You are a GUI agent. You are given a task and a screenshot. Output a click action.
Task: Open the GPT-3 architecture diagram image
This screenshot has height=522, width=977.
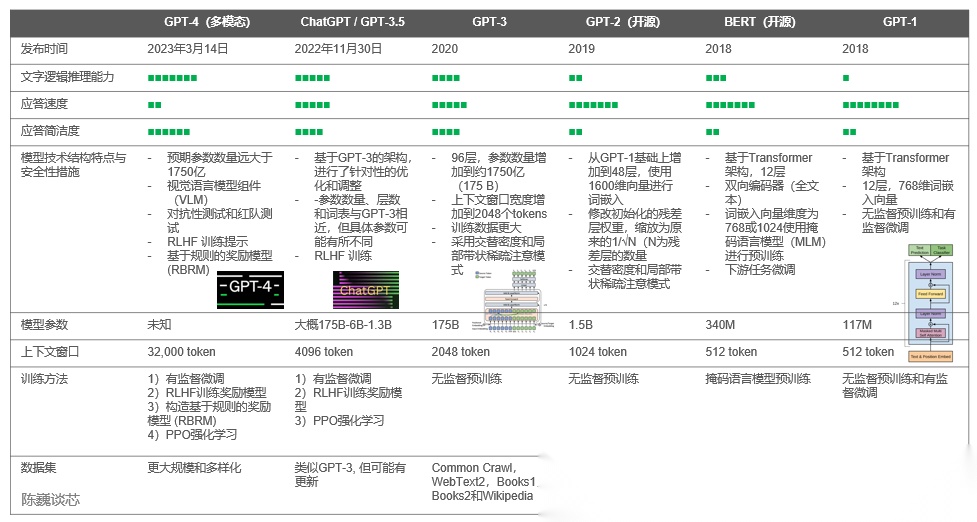click(x=513, y=301)
